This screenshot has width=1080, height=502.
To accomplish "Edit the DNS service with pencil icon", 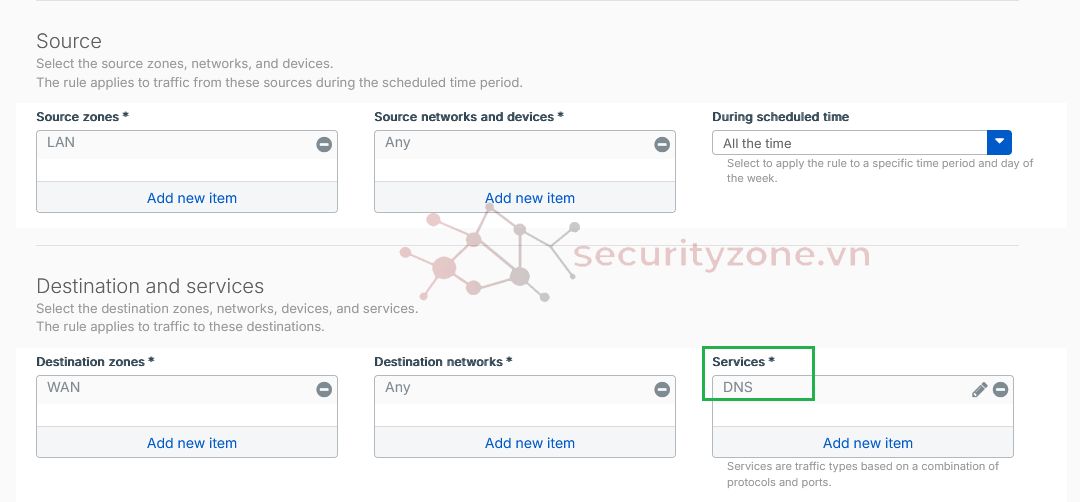I will pos(979,390).
